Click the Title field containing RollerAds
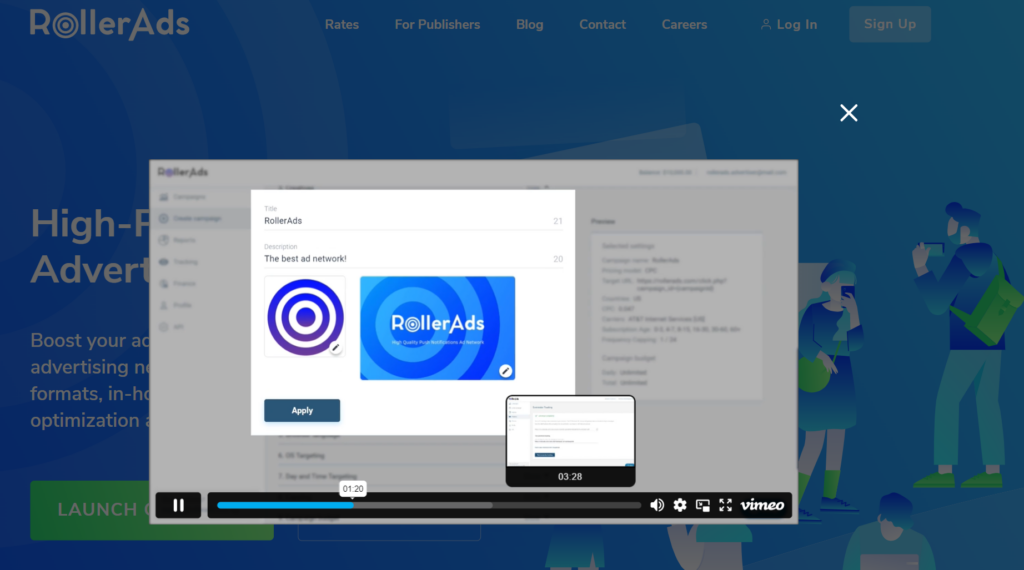Screen dimensions: 1024x570 pyautogui.click(x=413, y=221)
